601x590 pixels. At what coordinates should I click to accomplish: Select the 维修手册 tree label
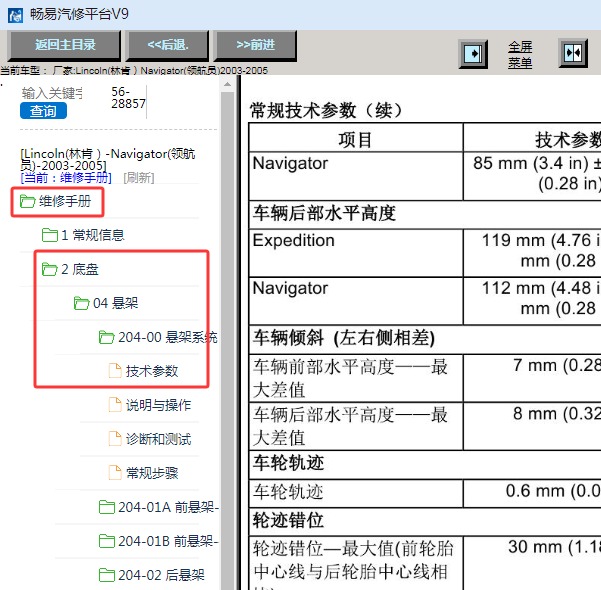point(65,201)
